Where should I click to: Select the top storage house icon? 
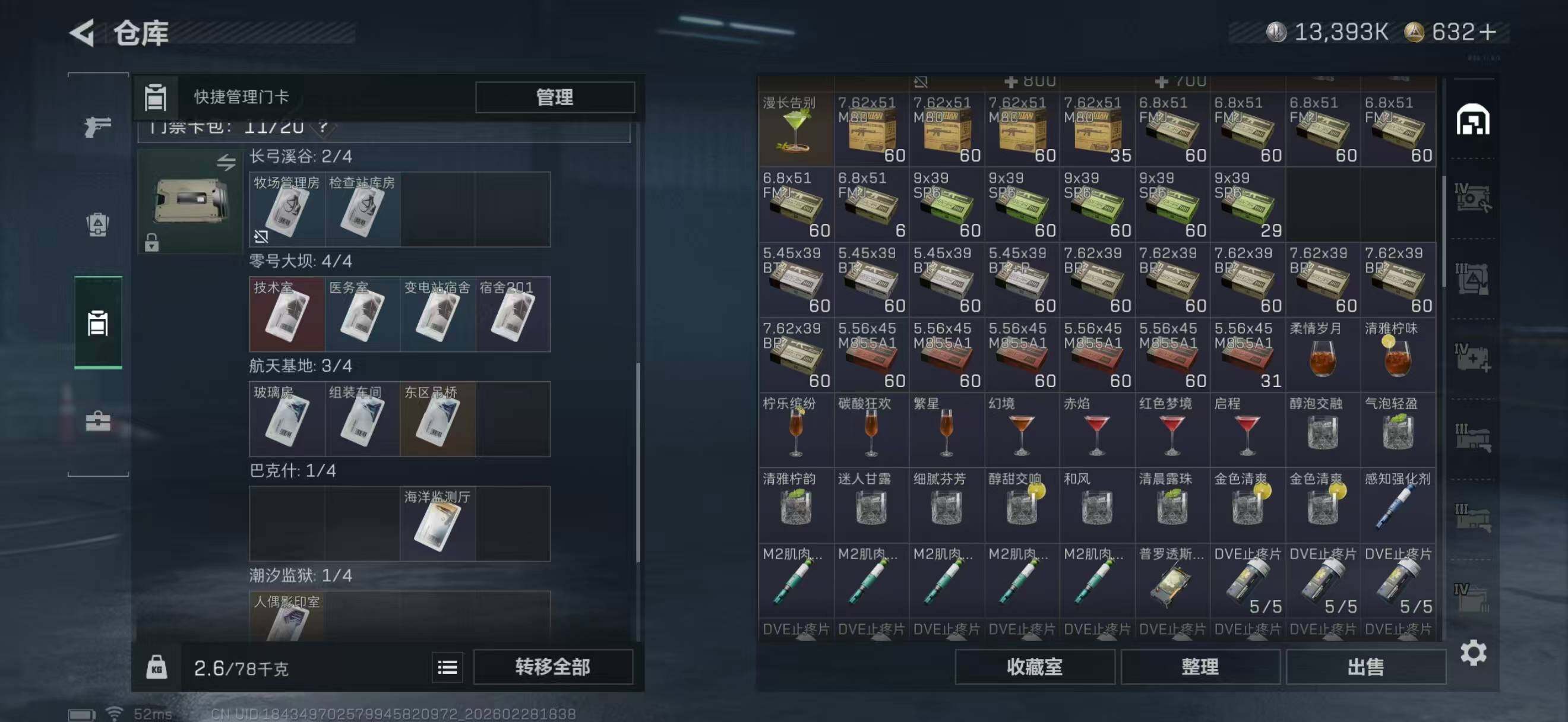[1473, 119]
